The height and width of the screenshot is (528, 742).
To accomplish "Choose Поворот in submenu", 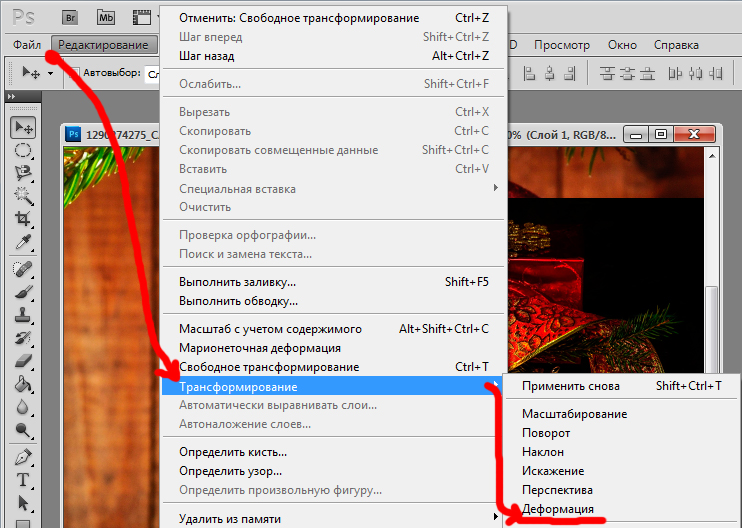I will coord(622,433).
